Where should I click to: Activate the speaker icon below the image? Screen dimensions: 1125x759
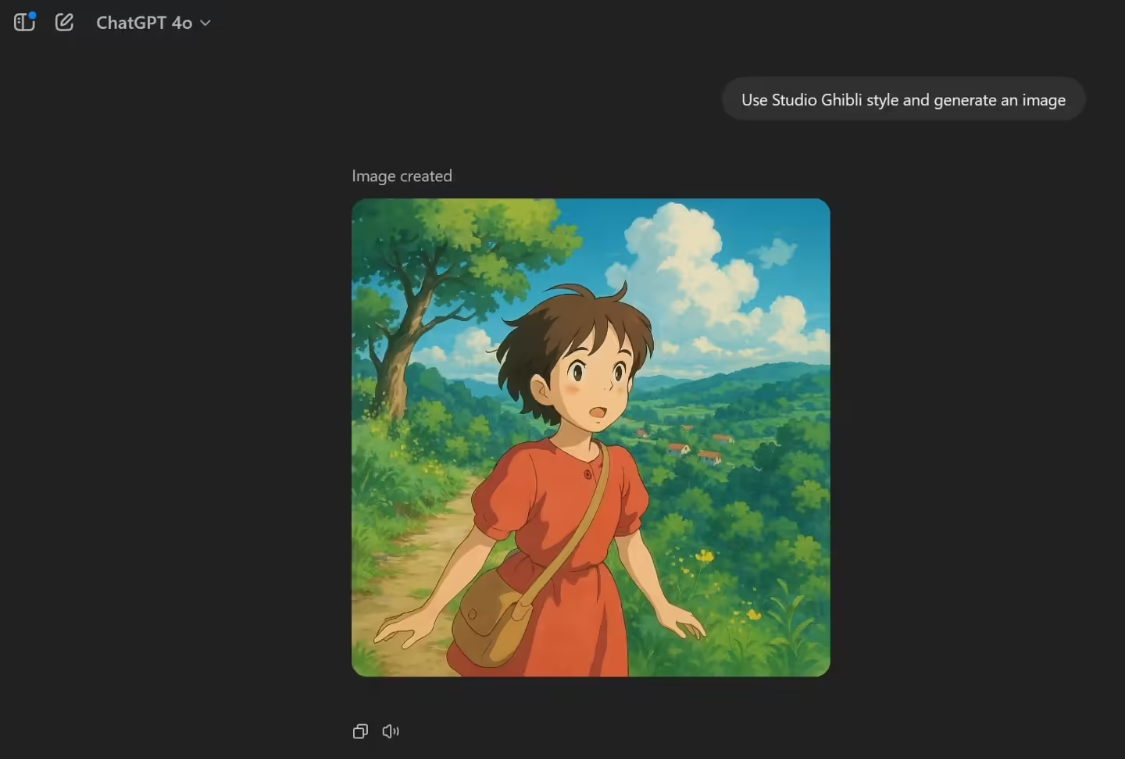tap(389, 731)
